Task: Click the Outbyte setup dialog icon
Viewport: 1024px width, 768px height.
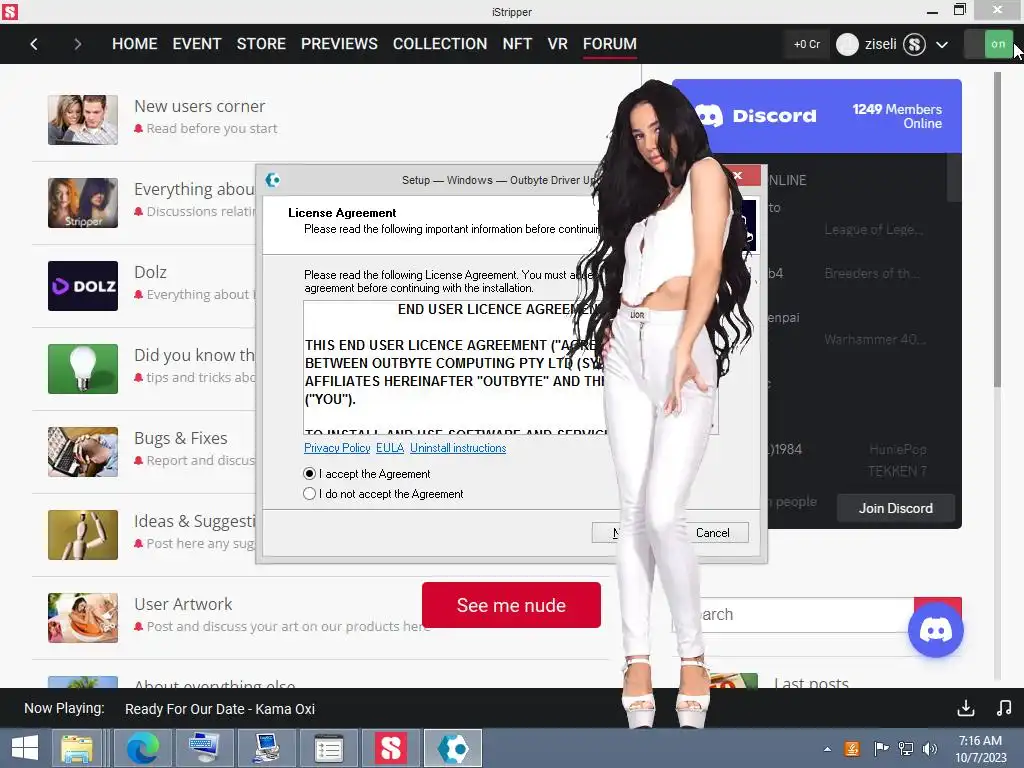Action: 273,180
